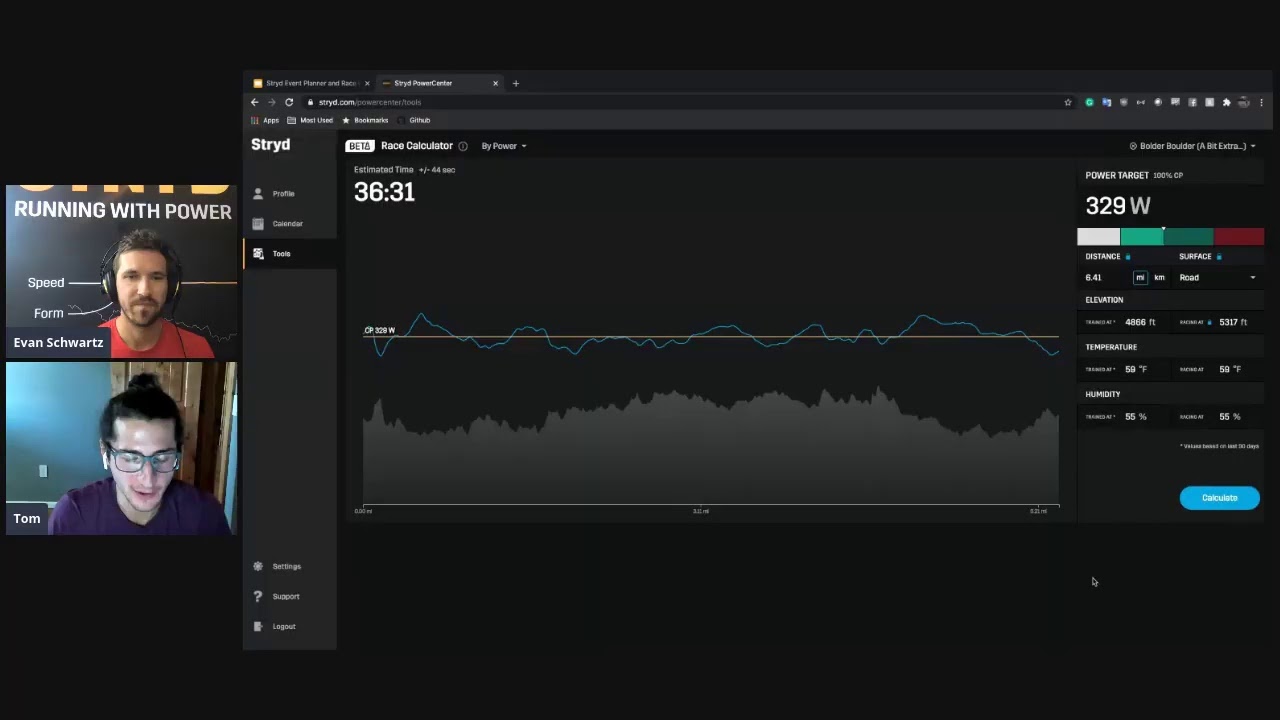The image size is (1280, 720).
Task: Click the address bar URL stryd.com/powercenter/tools
Action: click(370, 102)
